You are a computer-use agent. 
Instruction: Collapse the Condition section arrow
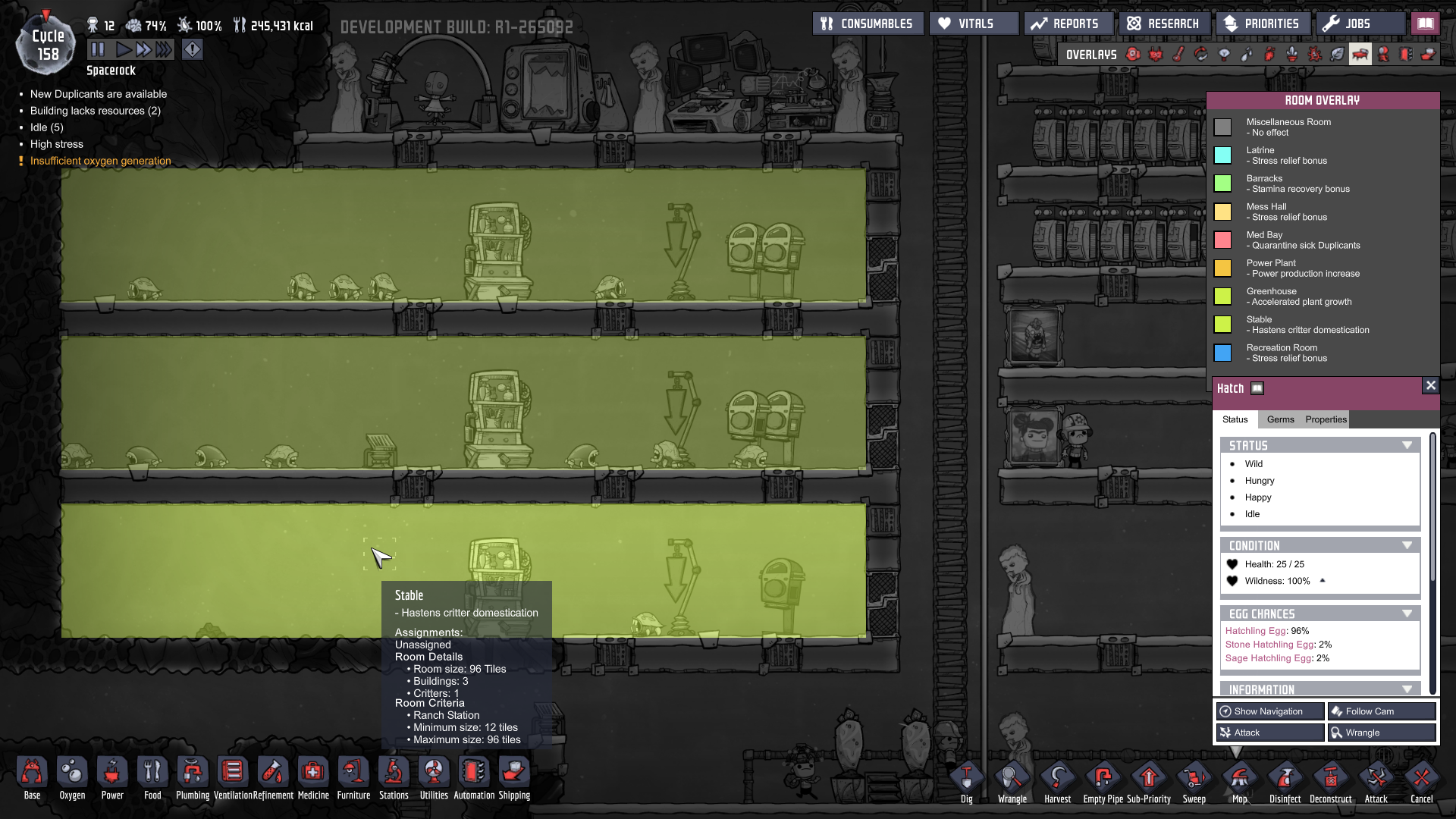tap(1407, 546)
